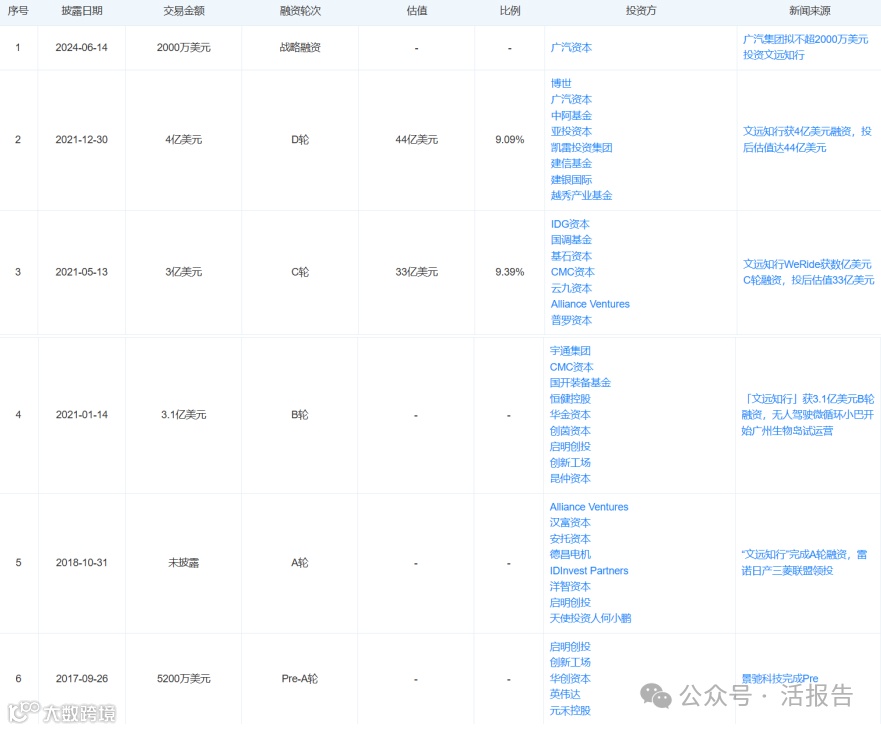The height and width of the screenshot is (730, 881).
Task: Click the 宇通集团 investor link
Action: [x=570, y=351]
